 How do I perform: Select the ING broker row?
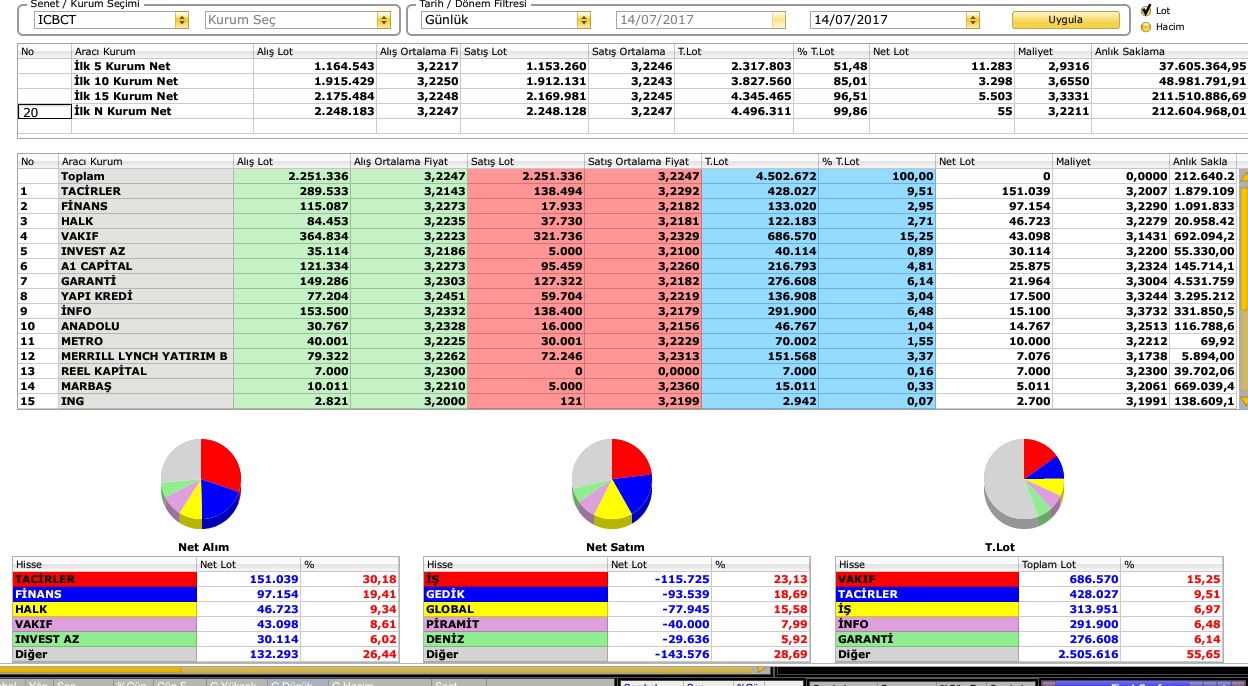pos(627,401)
